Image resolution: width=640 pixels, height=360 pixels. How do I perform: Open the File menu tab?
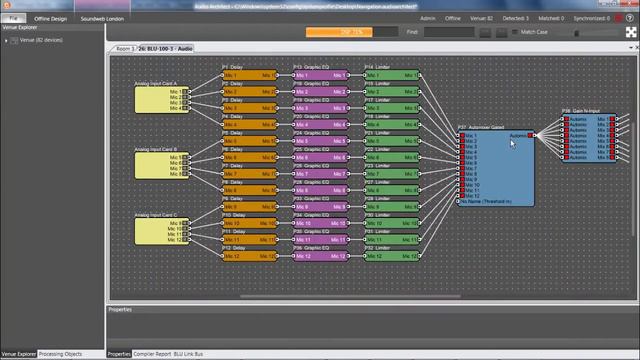(13, 18)
